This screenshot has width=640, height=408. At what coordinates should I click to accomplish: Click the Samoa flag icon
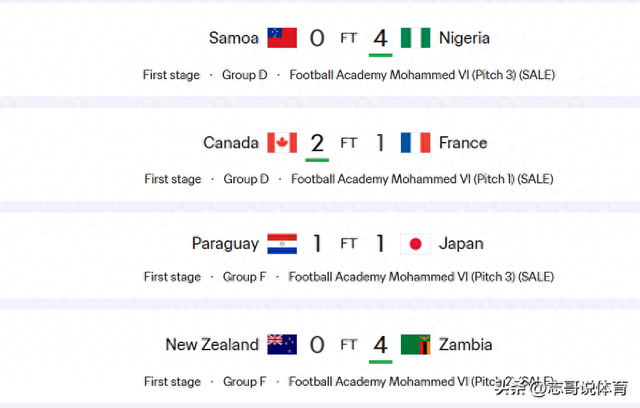pyautogui.click(x=282, y=38)
